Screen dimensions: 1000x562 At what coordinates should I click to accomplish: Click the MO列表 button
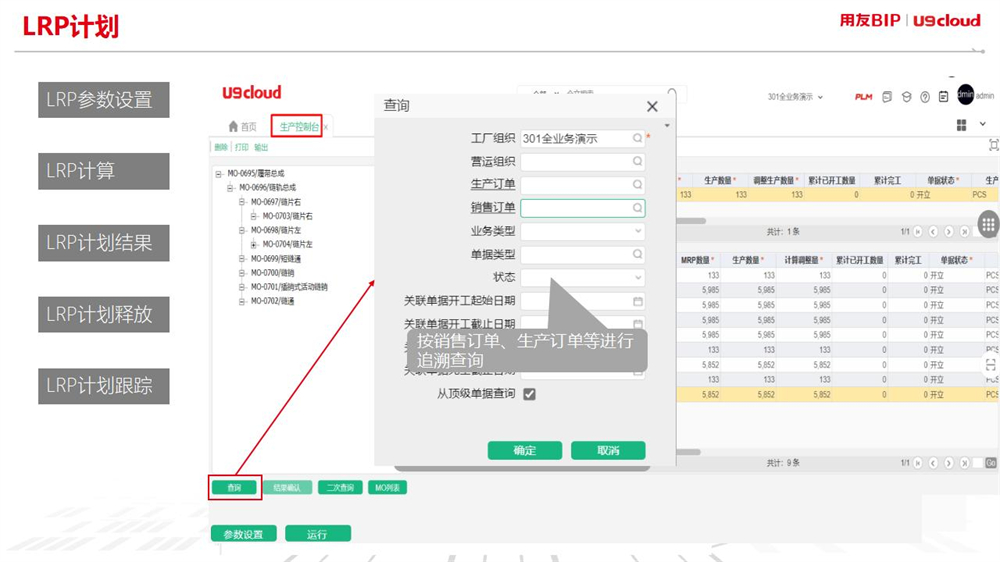[x=387, y=487]
